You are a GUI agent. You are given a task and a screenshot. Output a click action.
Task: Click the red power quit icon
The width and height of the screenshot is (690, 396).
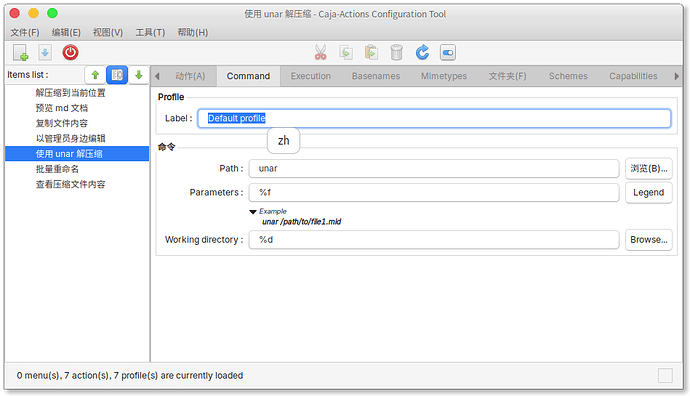coord(70,53)
